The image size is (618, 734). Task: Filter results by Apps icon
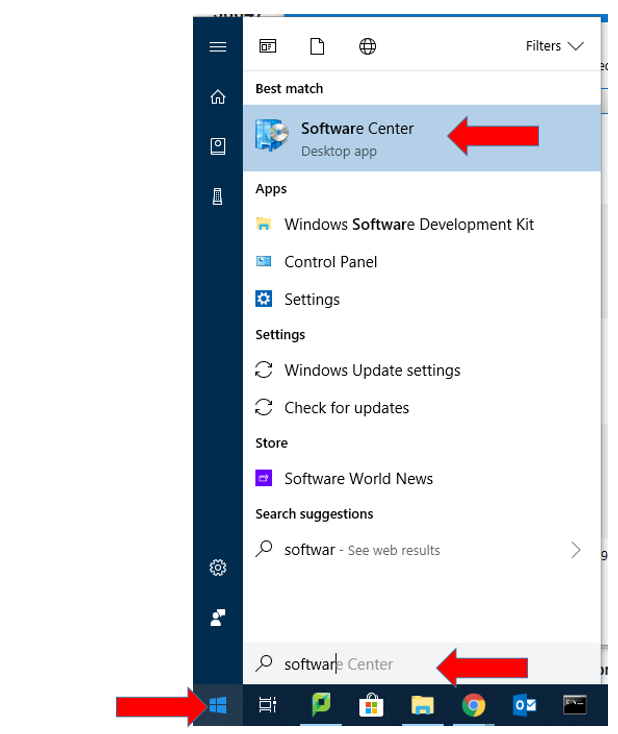click(268, 46)
